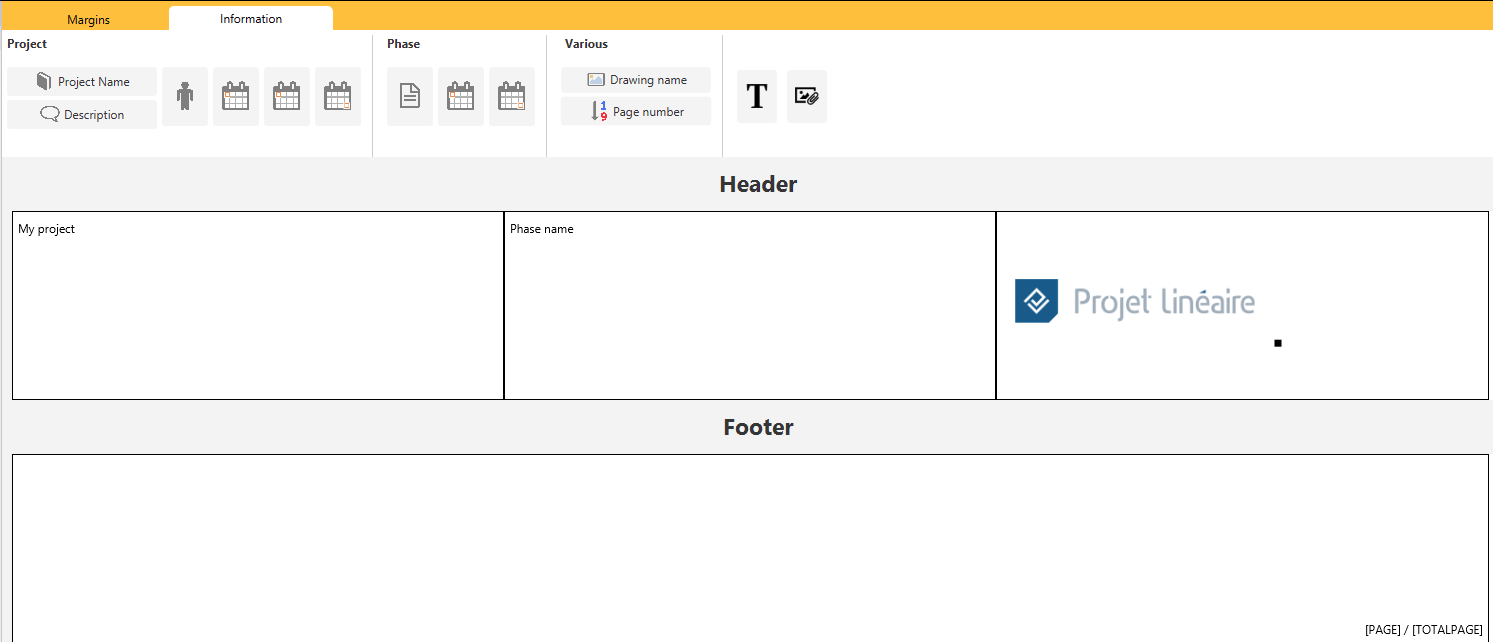
Task: Select the bold T text tool
Action: click(x=757, y=97)
